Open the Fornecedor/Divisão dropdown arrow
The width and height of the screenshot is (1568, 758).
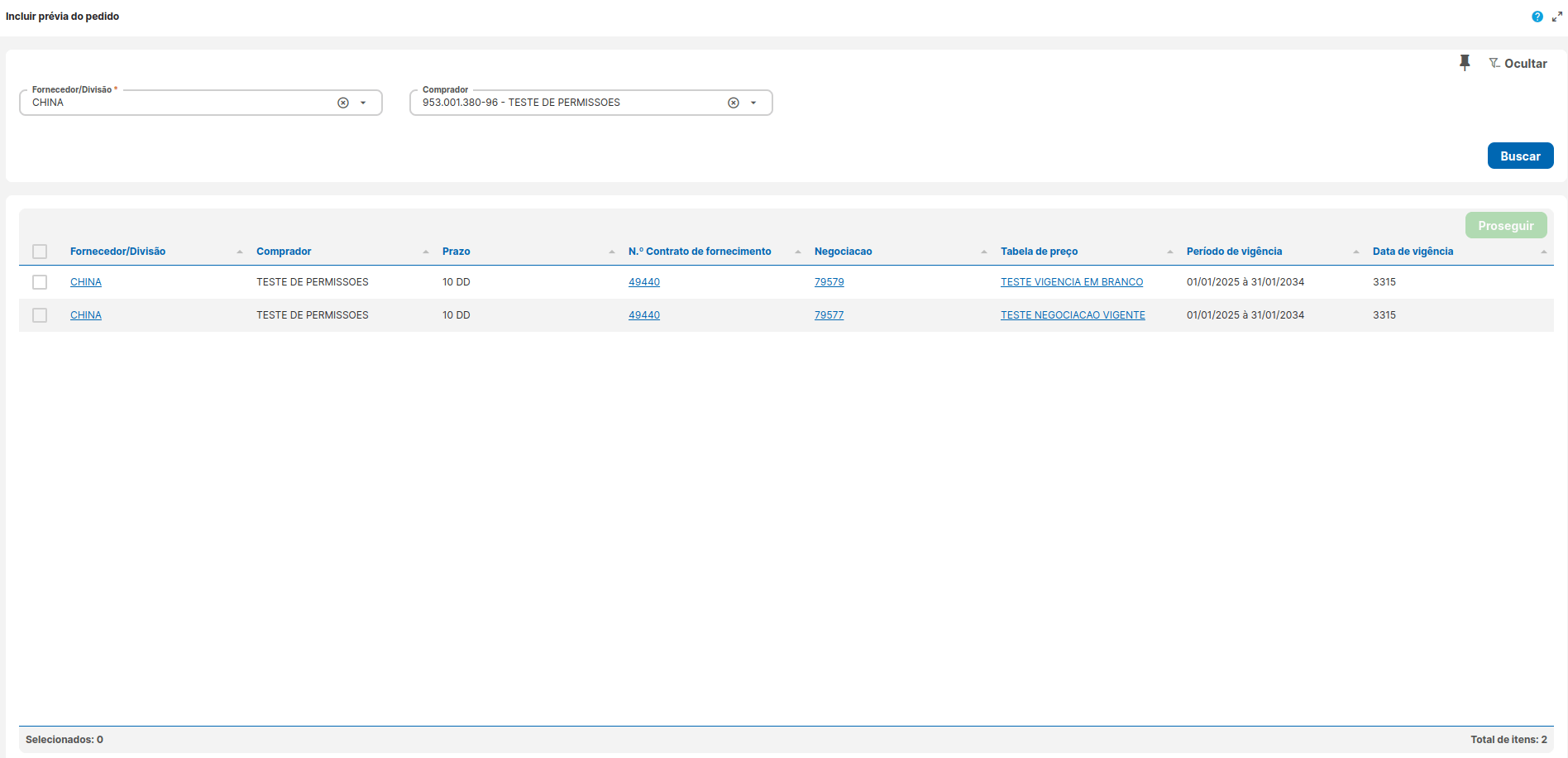pos(363,103)
